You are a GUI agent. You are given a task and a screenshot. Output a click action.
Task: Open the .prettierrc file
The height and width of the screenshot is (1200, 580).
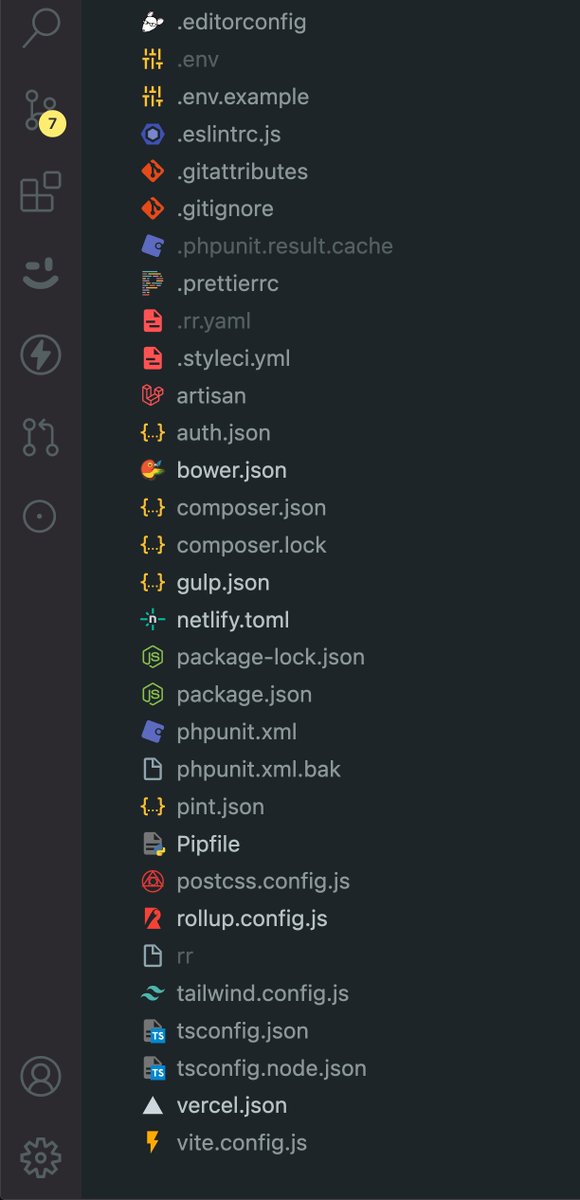point(228,284)
